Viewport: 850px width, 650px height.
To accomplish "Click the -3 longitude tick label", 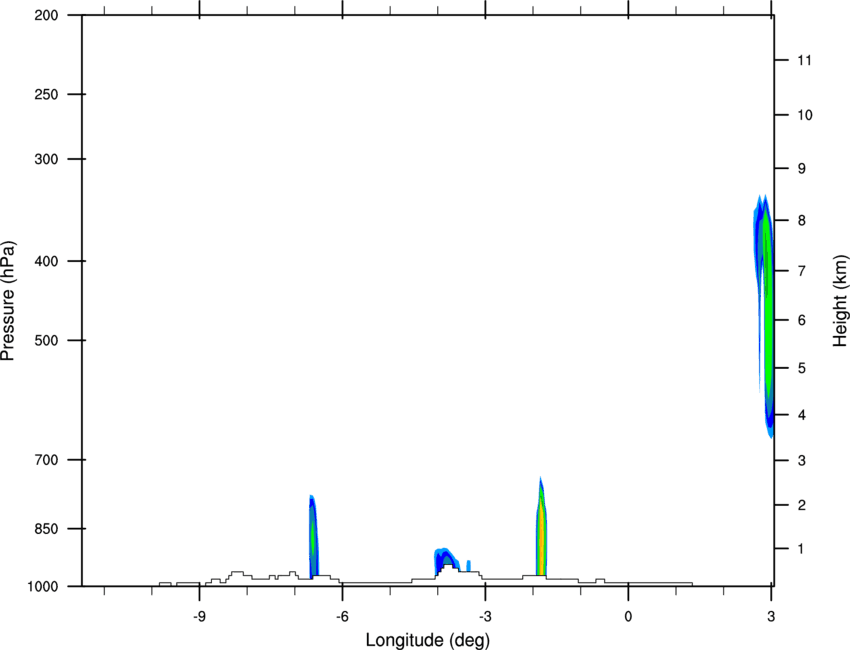I will point(485,616).
